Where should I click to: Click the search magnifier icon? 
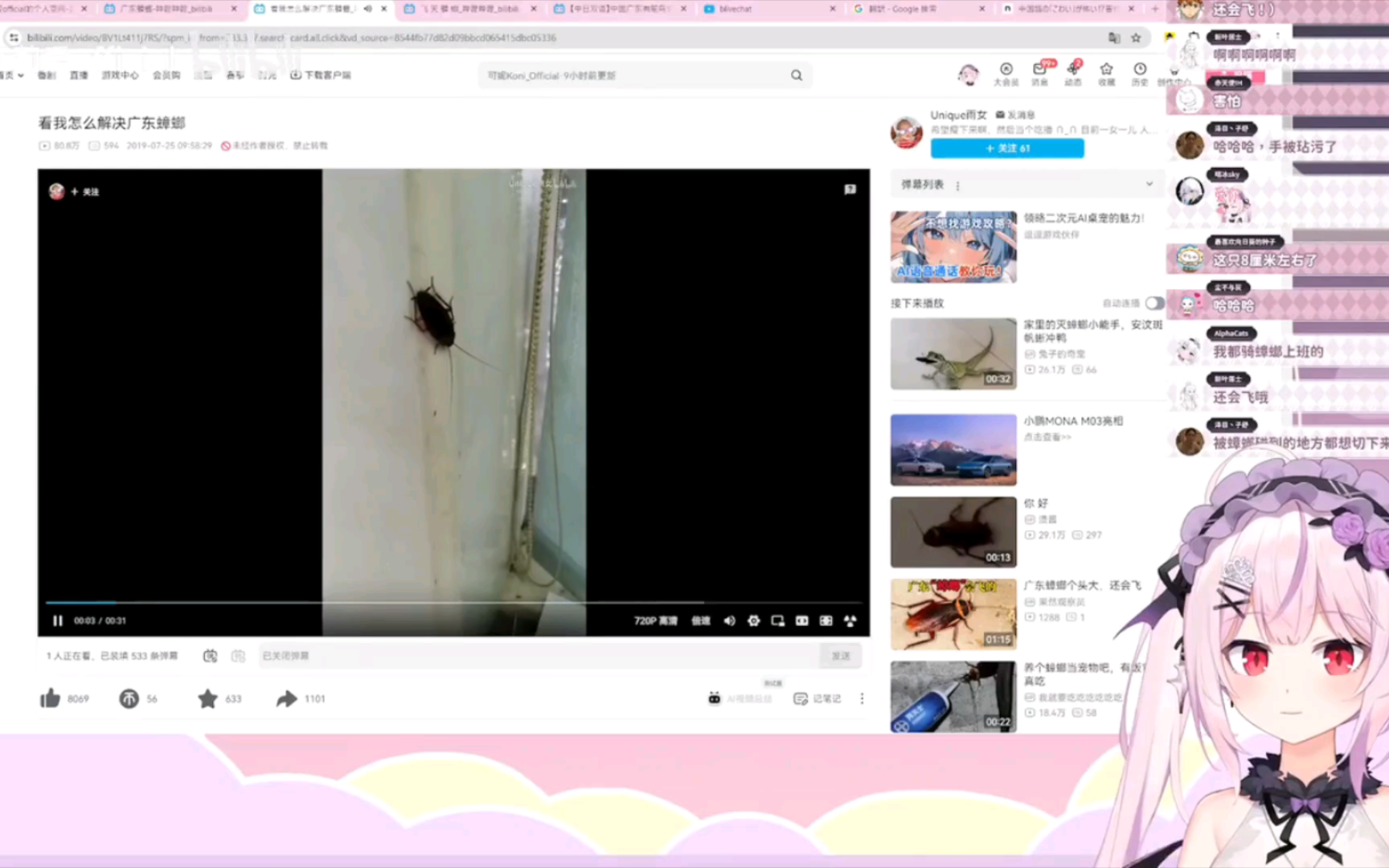[x=796, y=76]
